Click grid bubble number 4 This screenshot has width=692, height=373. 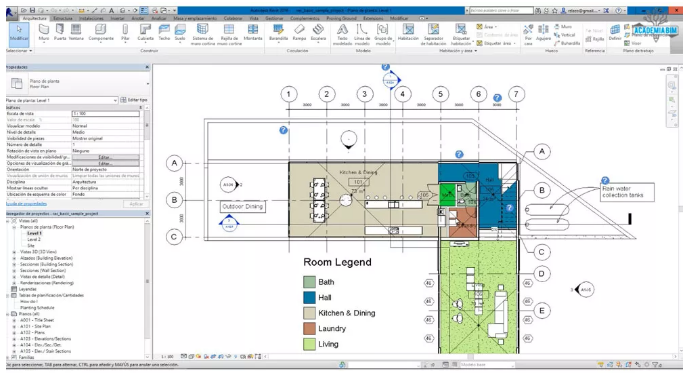pyautogui.click(x=402, y=94)
